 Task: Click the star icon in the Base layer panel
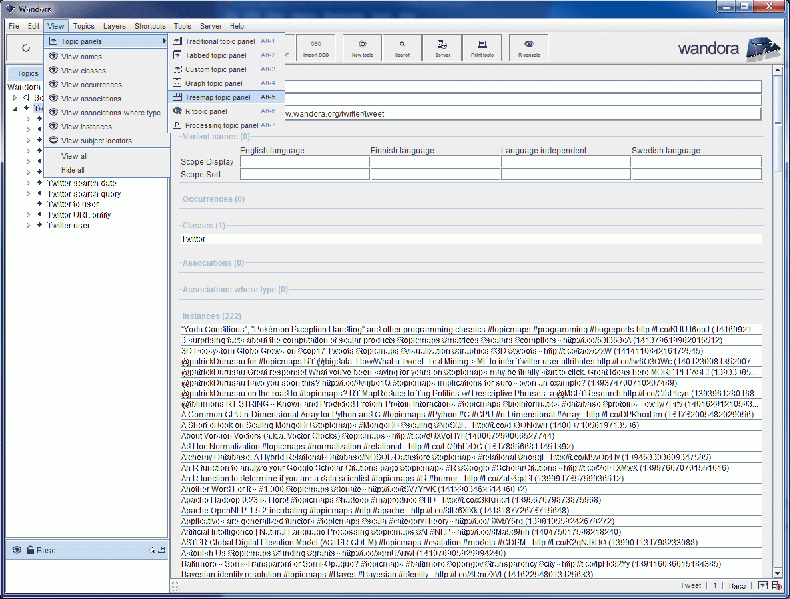pos(151,550)
